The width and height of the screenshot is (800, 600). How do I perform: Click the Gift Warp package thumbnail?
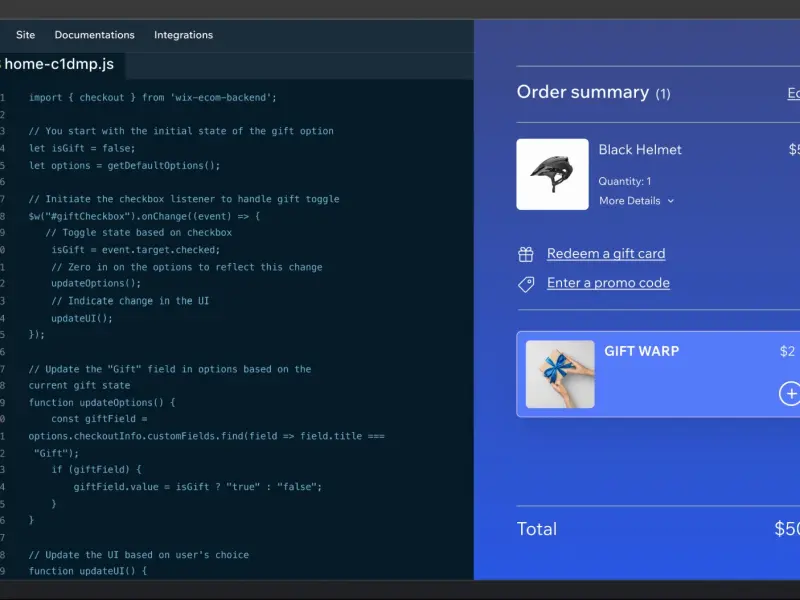[x=560, y=374]
